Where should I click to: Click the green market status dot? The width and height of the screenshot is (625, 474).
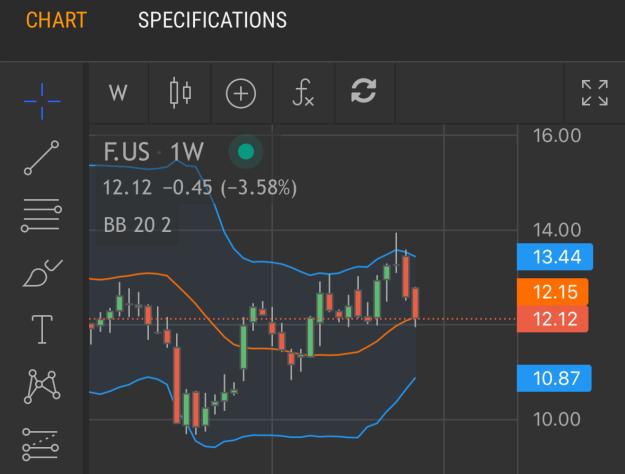coord(246,151)
